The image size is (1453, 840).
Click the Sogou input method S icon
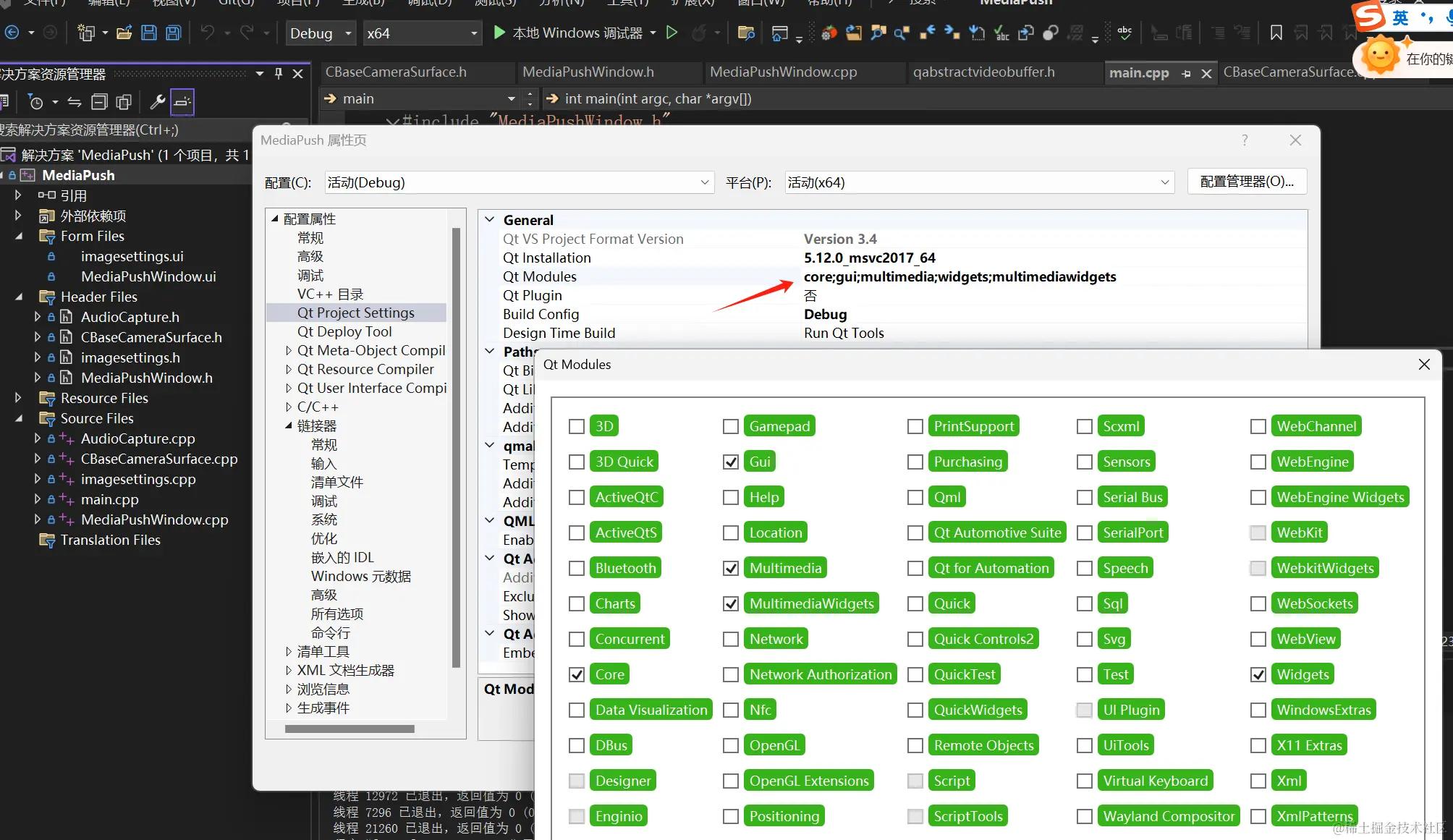[1369, 16]
